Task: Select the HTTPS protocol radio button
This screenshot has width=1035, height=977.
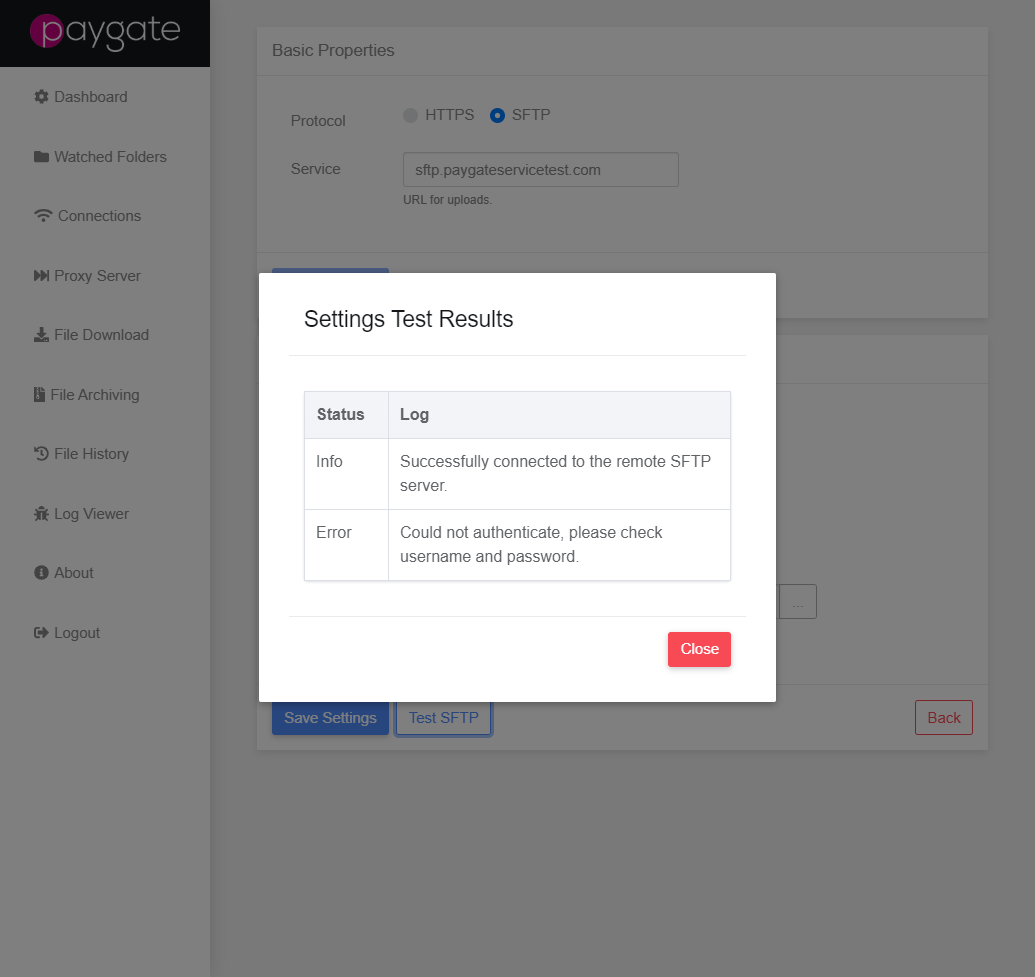Action: 411,116
